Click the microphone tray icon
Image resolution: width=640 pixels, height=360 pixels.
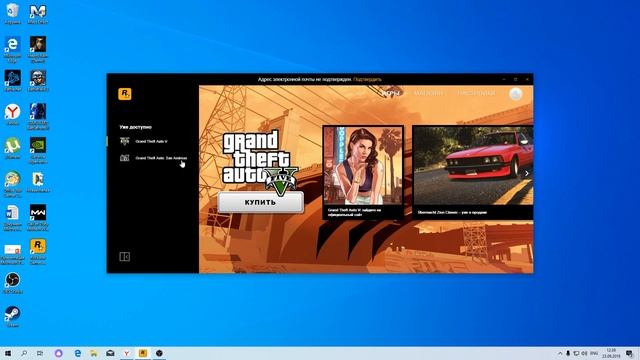point(568,353)
